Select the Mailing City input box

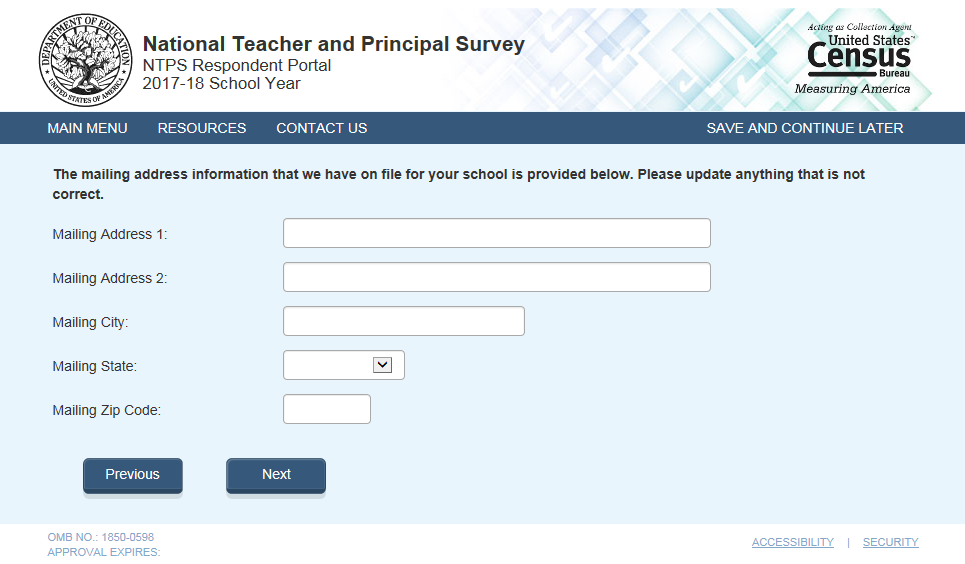[403, 321]
